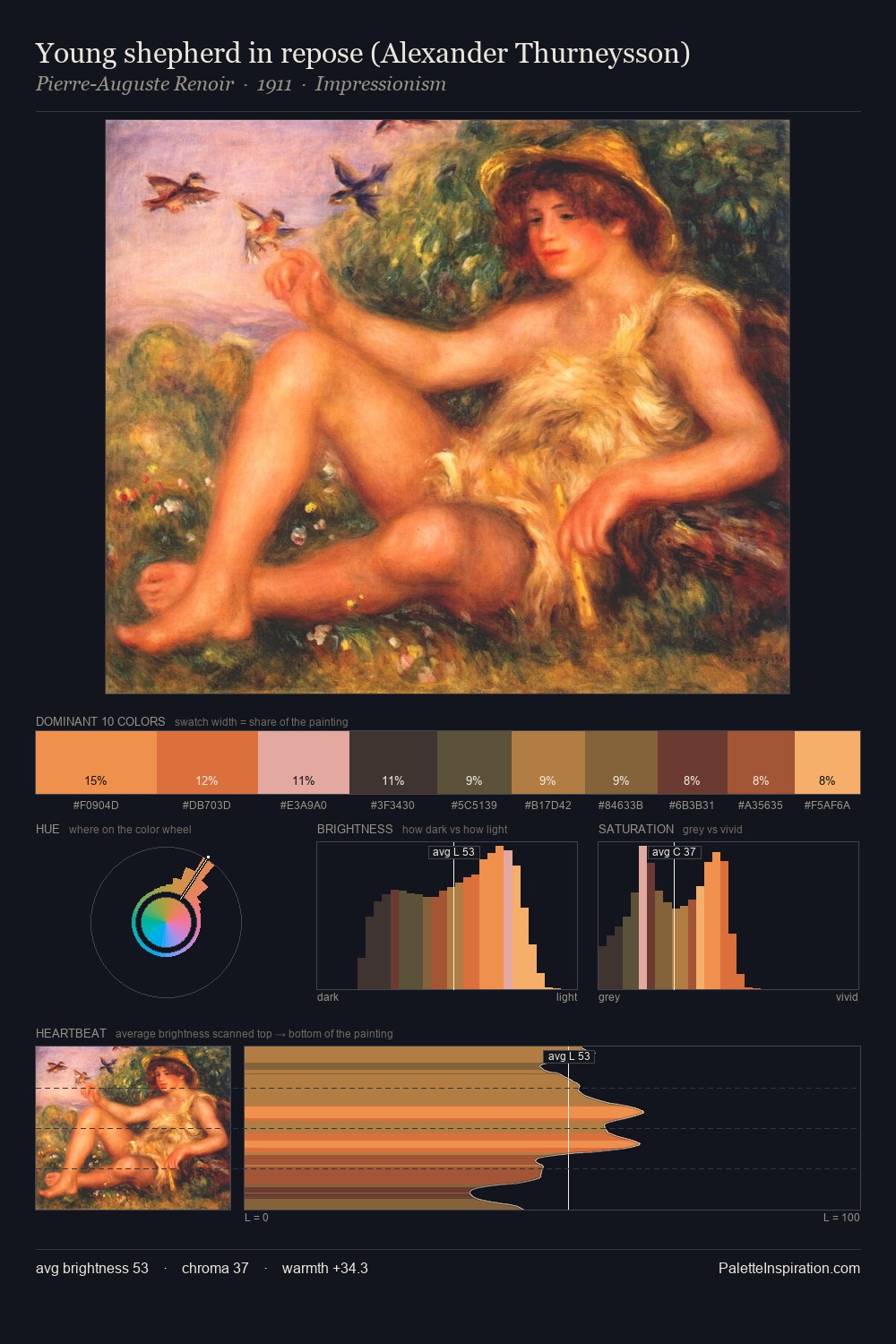Select the maroon #6B3B31 swatch
896x1344 pixels.
pyautogui.click(x=693, y=762)
